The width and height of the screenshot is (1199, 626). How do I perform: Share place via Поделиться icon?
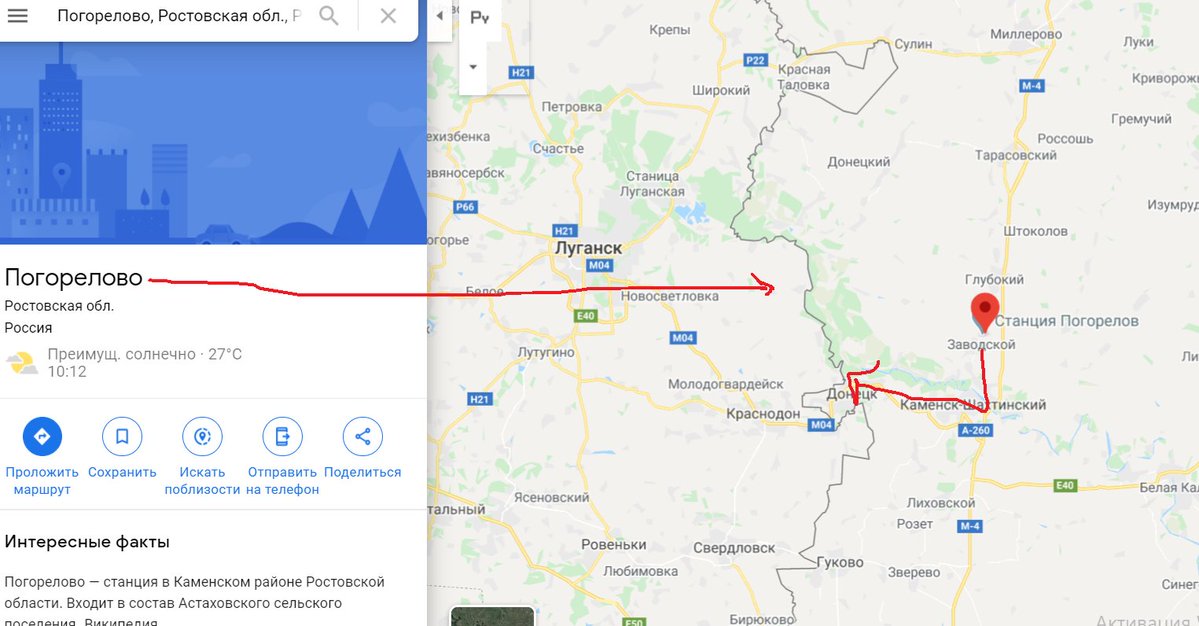pos(362,436)
